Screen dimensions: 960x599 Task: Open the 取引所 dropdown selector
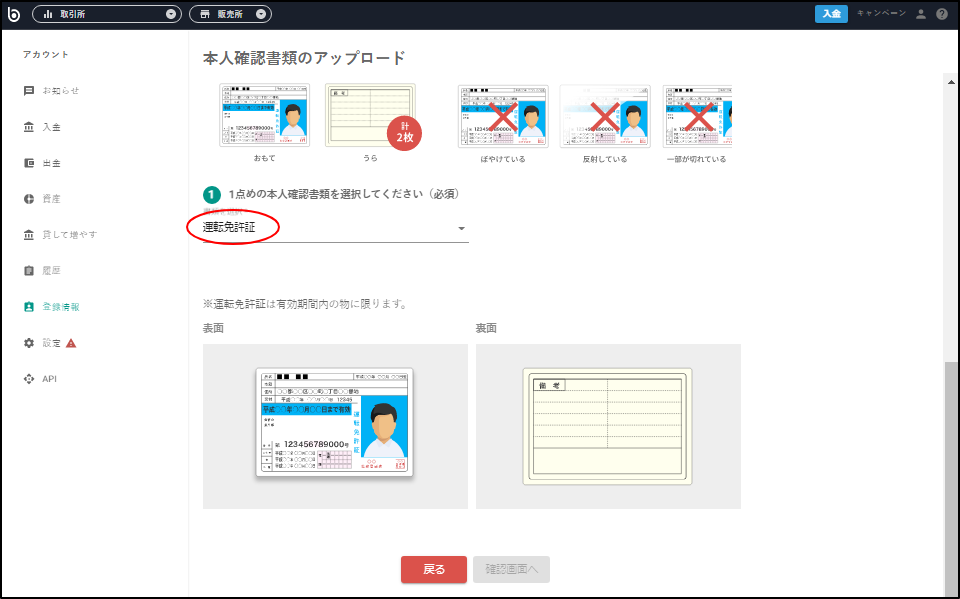107,14
